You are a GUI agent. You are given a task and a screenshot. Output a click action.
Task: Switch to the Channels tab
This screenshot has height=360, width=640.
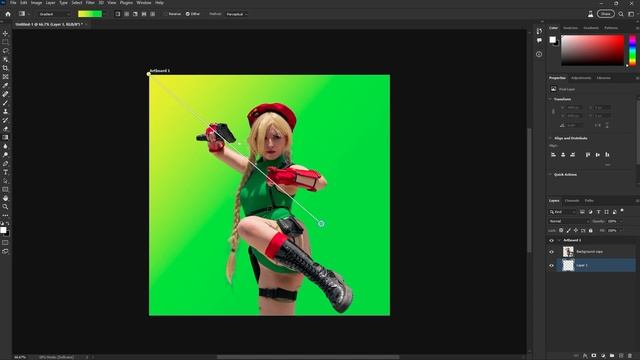[572, 201]
